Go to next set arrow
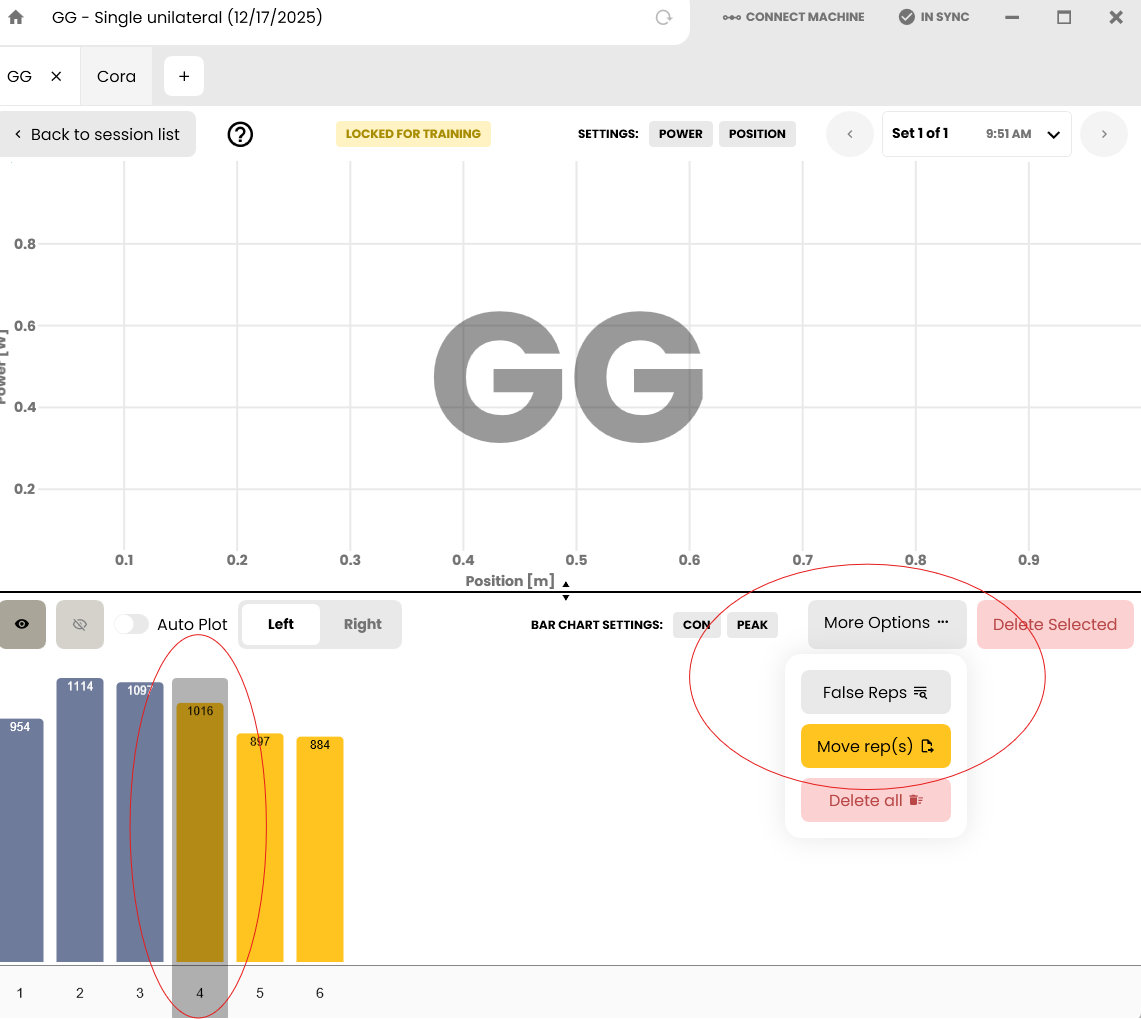The width and height of the screenshot is (1141, 1019). tap(1104, 134)
